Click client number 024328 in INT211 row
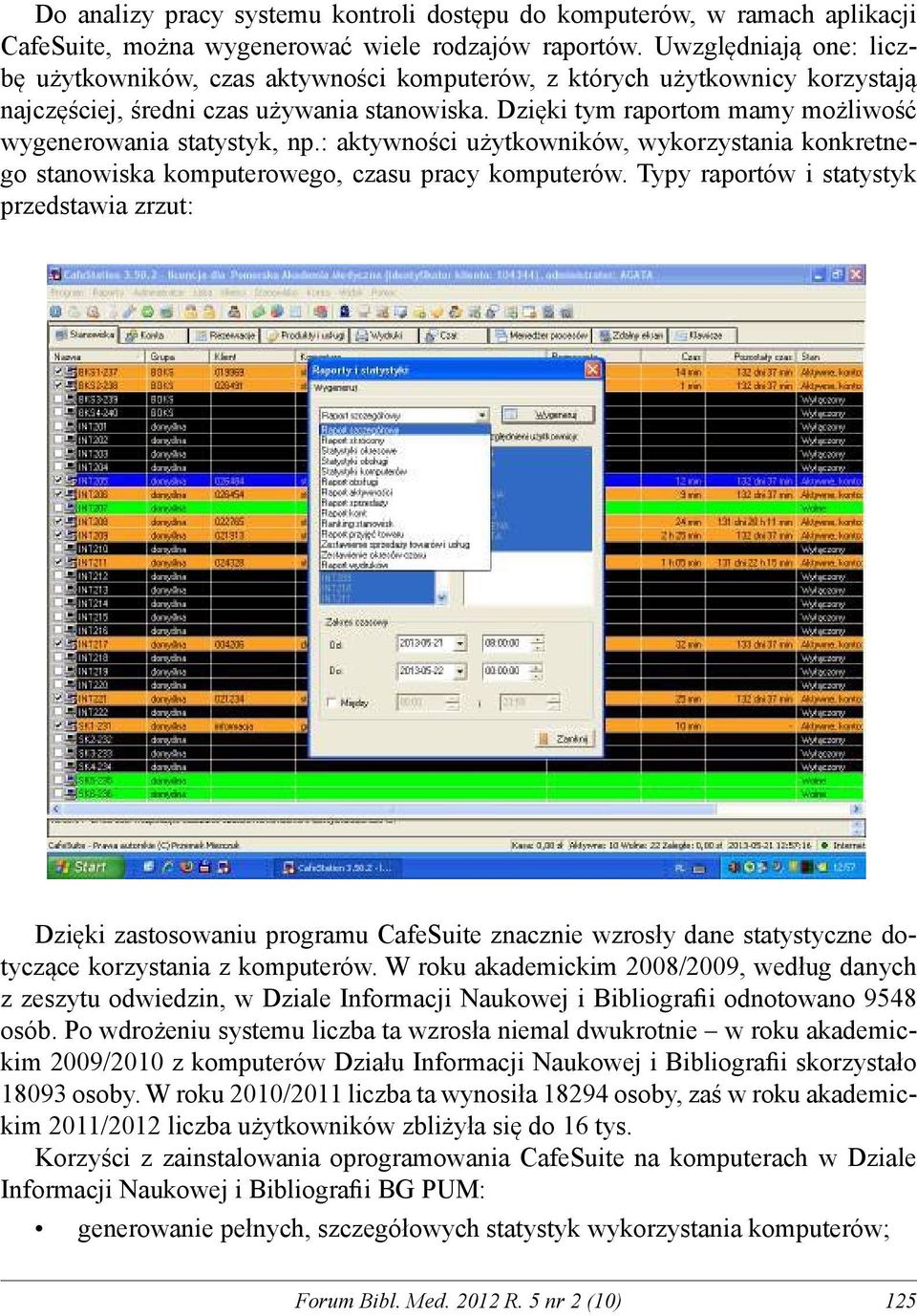This screenshot has width=917, height=1316. (229, 563)
